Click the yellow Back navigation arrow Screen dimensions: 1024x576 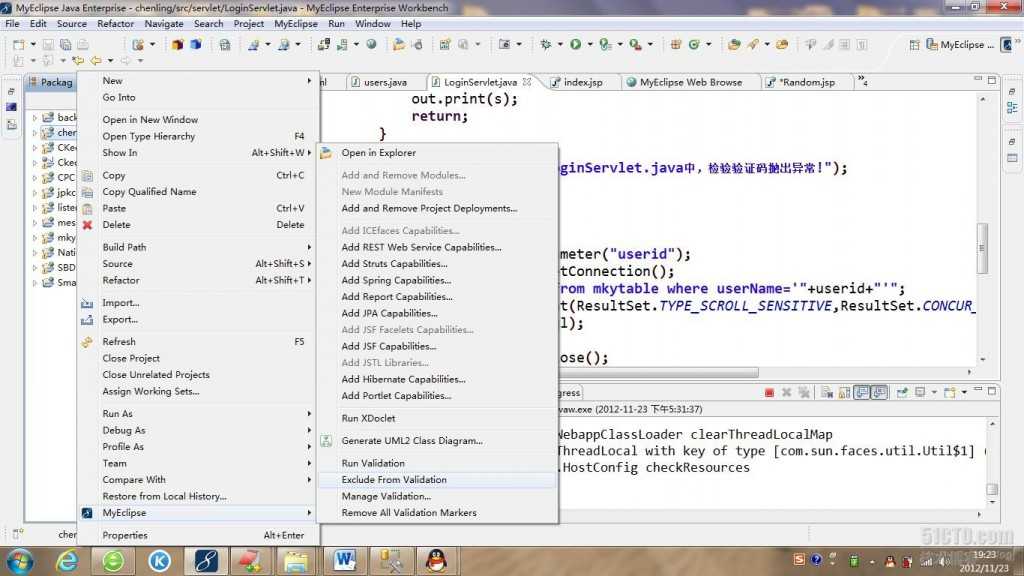[95, 61]
